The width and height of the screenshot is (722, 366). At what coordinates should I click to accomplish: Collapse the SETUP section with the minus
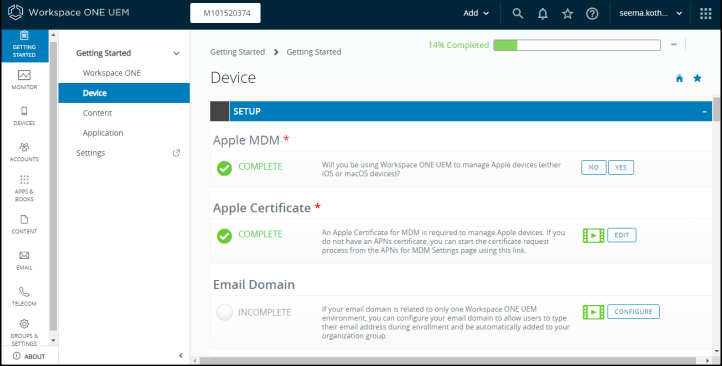704,112
